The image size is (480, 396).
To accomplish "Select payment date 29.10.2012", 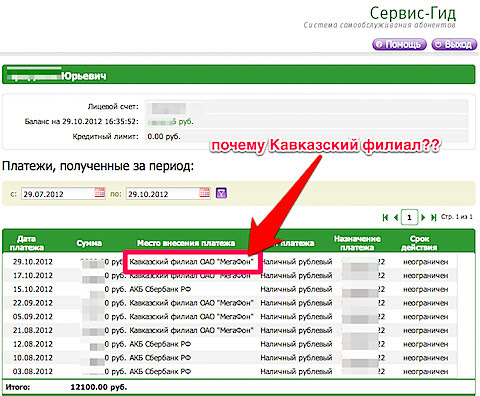I will coord(33,262).
